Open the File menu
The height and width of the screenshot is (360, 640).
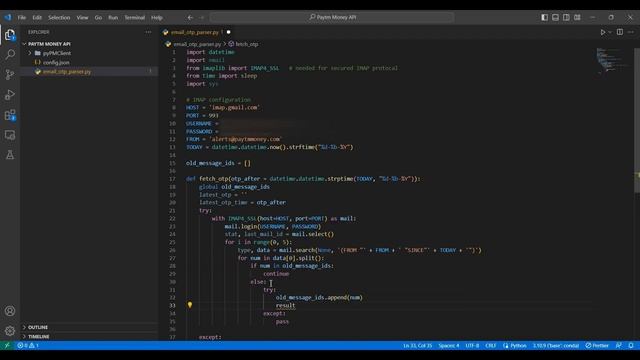coord(22,18)
